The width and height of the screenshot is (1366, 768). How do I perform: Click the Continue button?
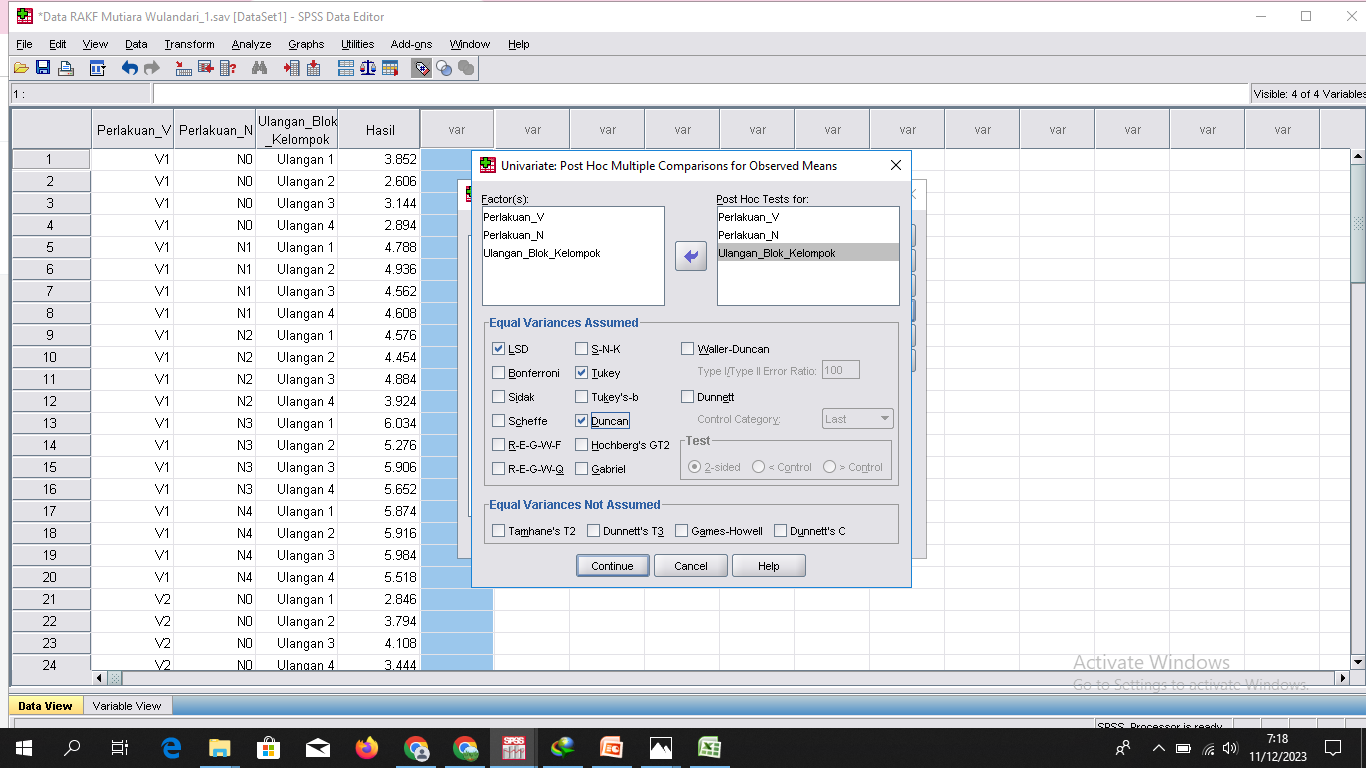pos(612,566)
